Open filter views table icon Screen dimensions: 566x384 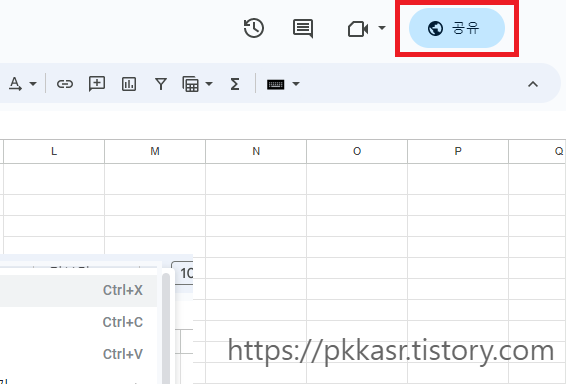pos(191,84)
